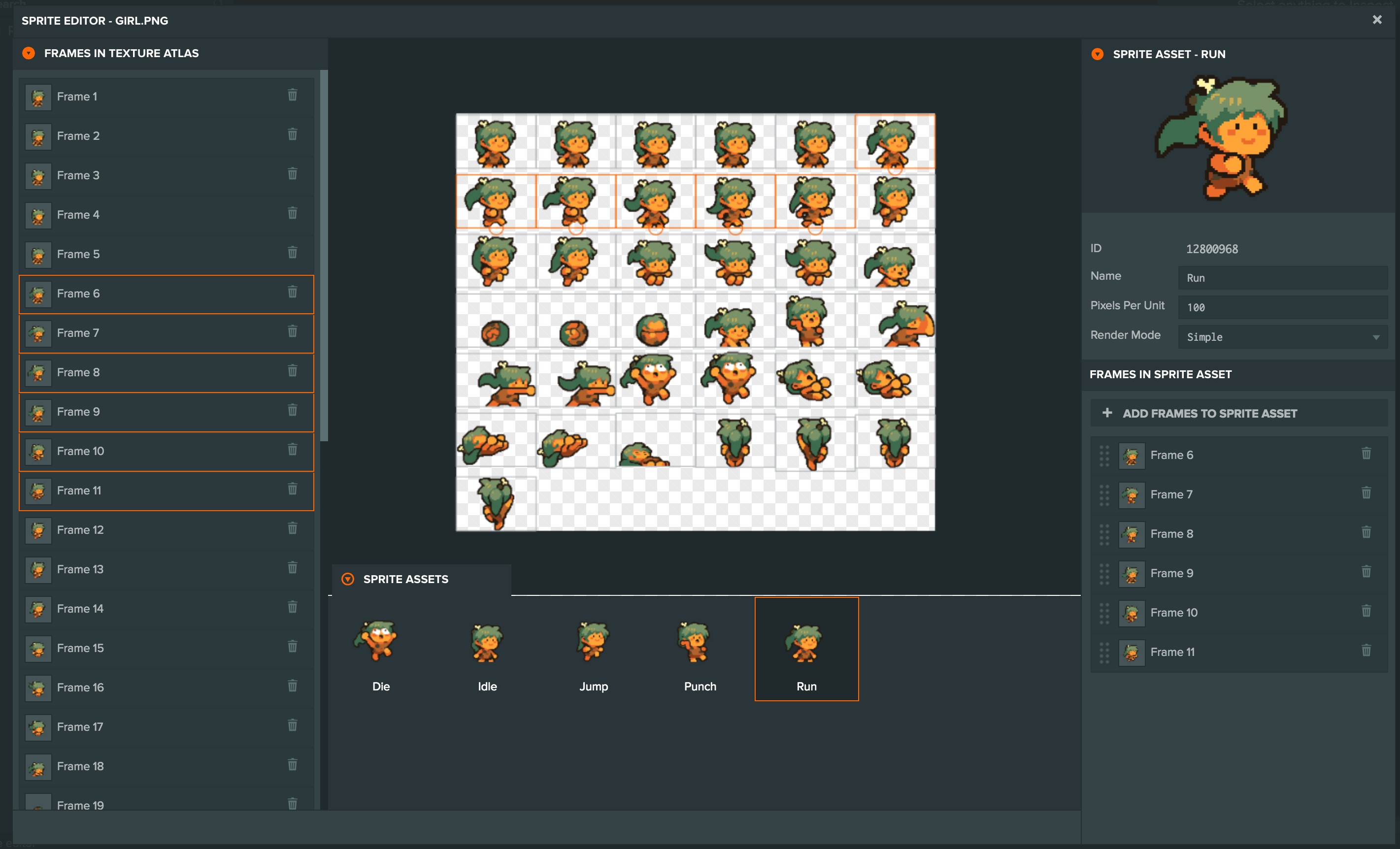
Task: Click the plus icon to add frames
Action: (x=1107, y=413)
